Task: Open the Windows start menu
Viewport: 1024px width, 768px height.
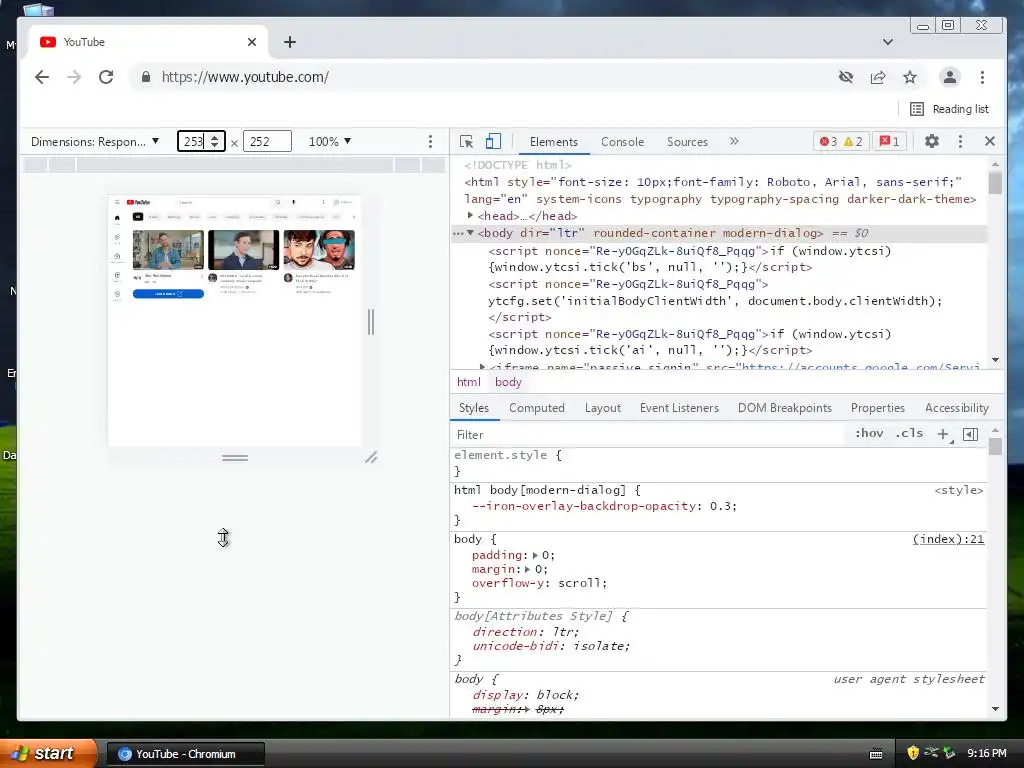Action: coord(48,754)
